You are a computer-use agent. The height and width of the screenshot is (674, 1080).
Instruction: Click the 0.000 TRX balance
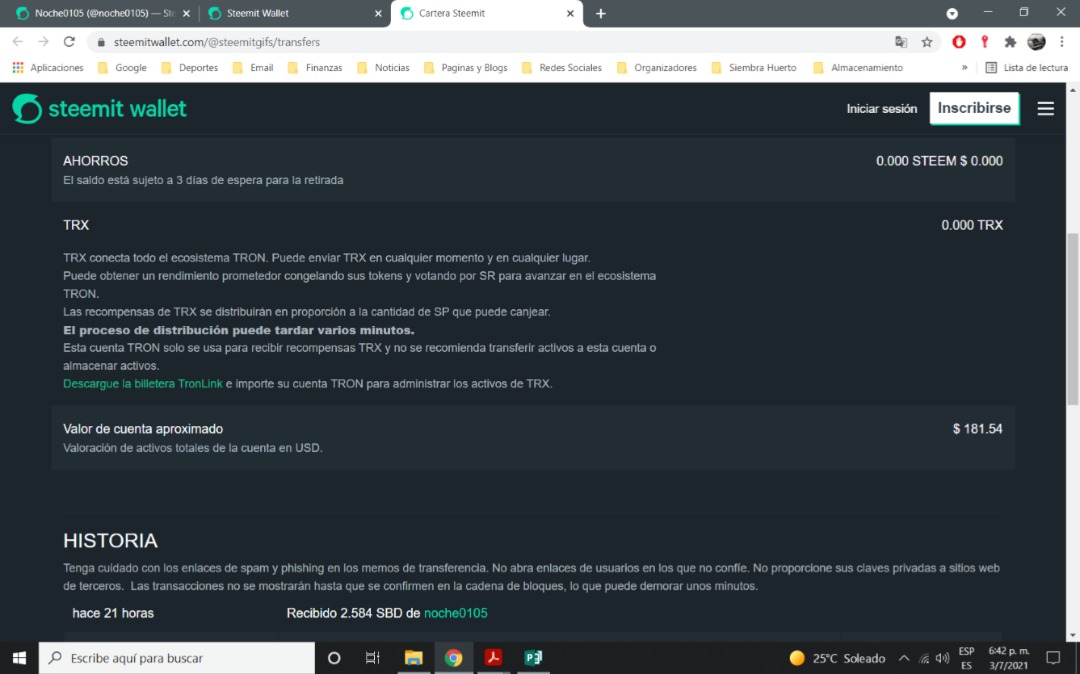(x=972, y=225)
